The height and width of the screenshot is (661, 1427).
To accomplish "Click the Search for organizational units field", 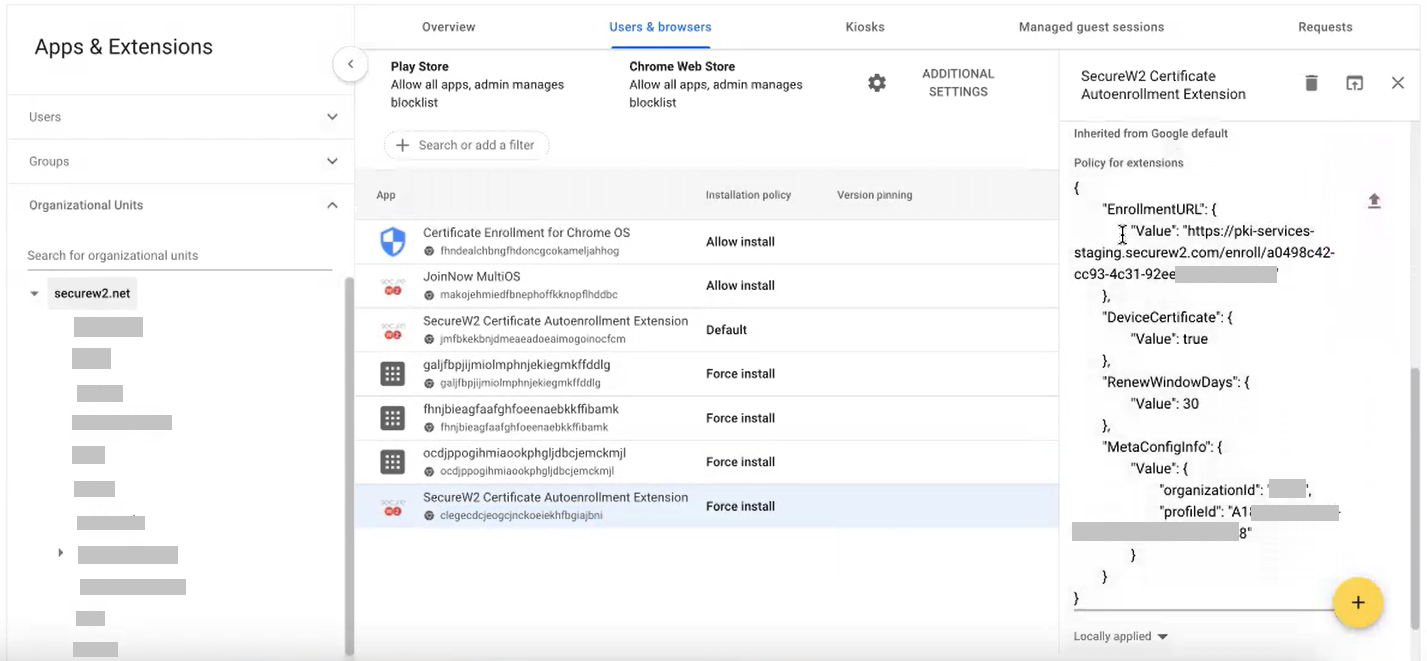I will tap(178, 255).
